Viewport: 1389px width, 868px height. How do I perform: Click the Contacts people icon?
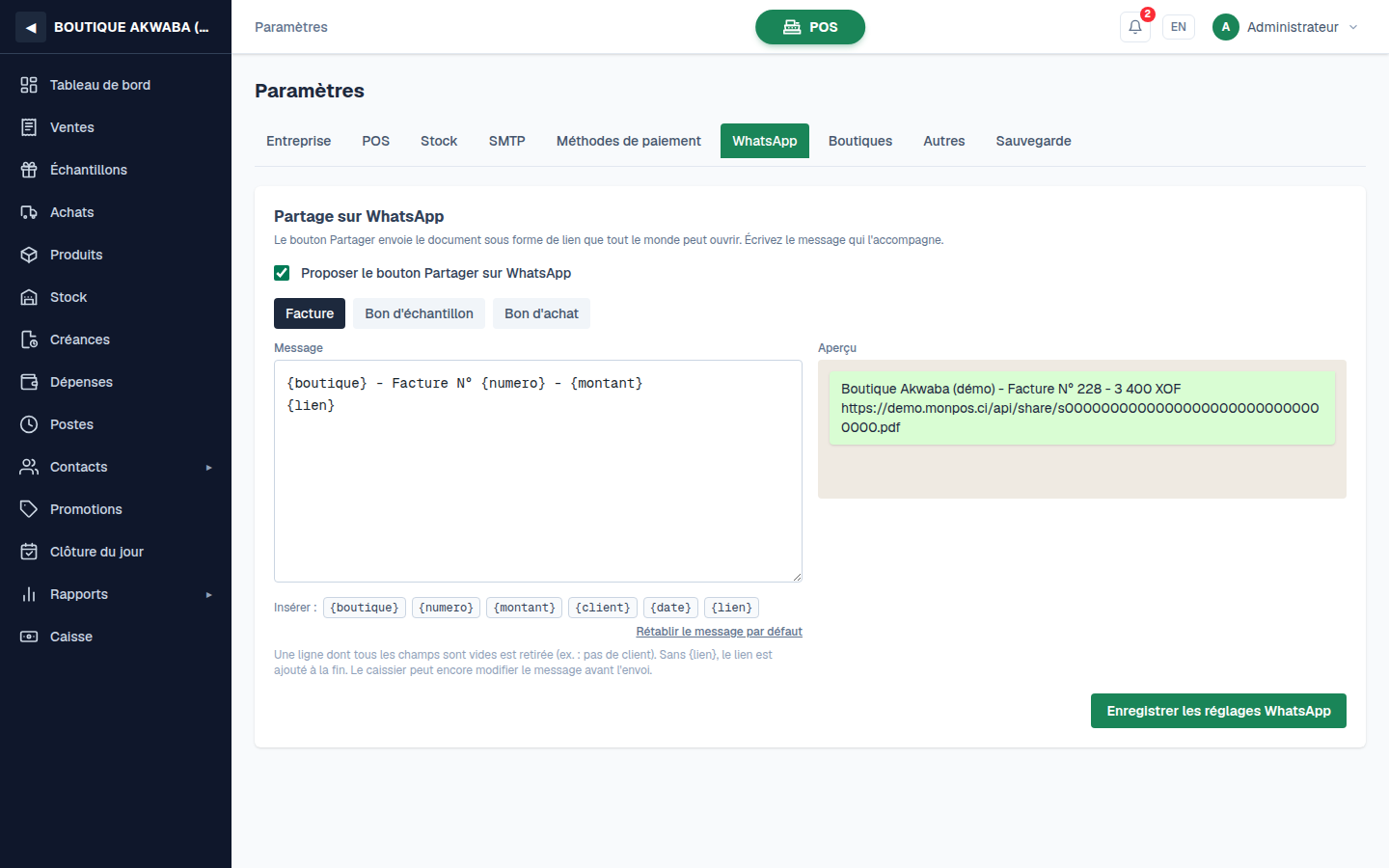click(29, 467)
